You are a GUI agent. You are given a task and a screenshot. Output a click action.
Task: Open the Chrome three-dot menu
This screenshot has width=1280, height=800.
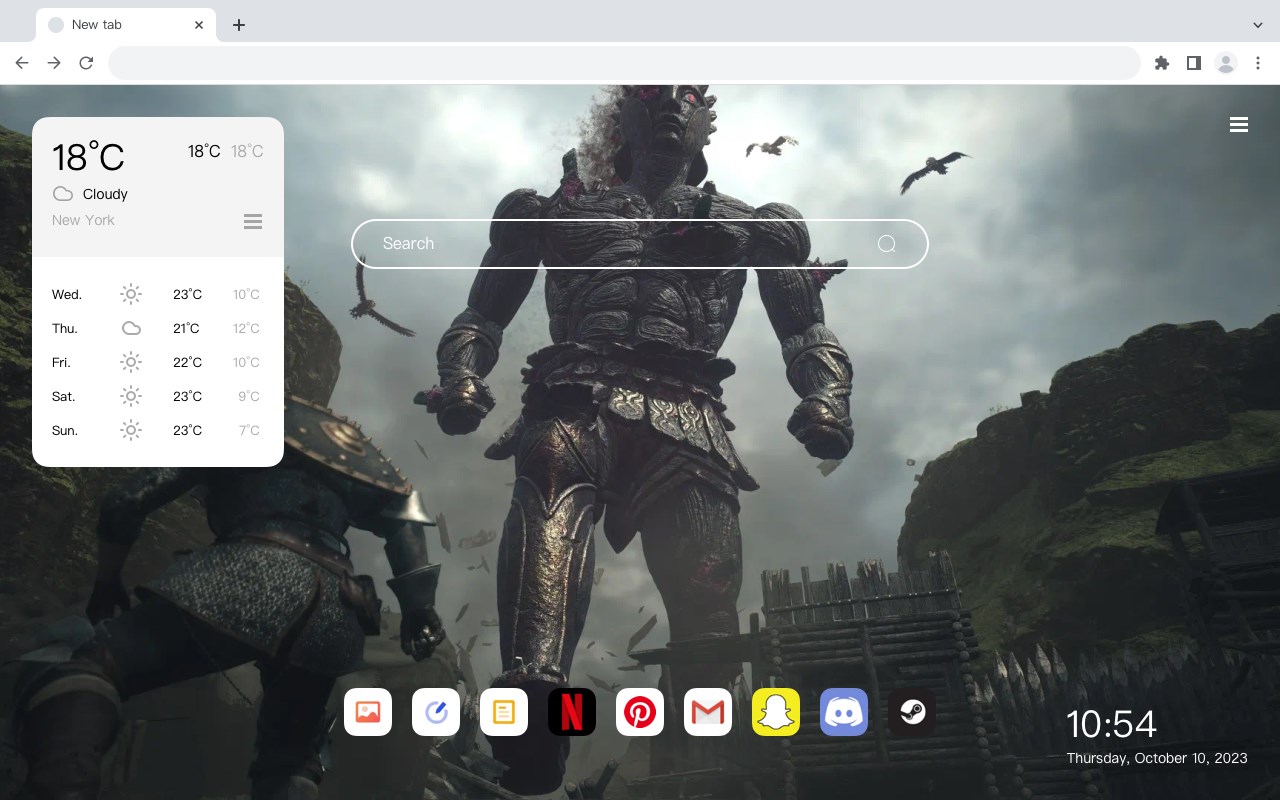pos(1258,63)
